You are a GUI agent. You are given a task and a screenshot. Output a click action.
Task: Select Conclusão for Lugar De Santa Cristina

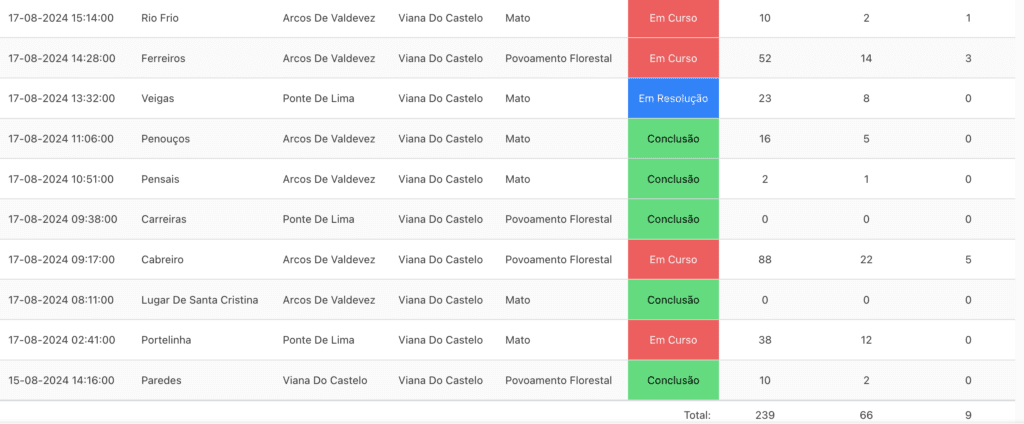[x=673, y=300]
